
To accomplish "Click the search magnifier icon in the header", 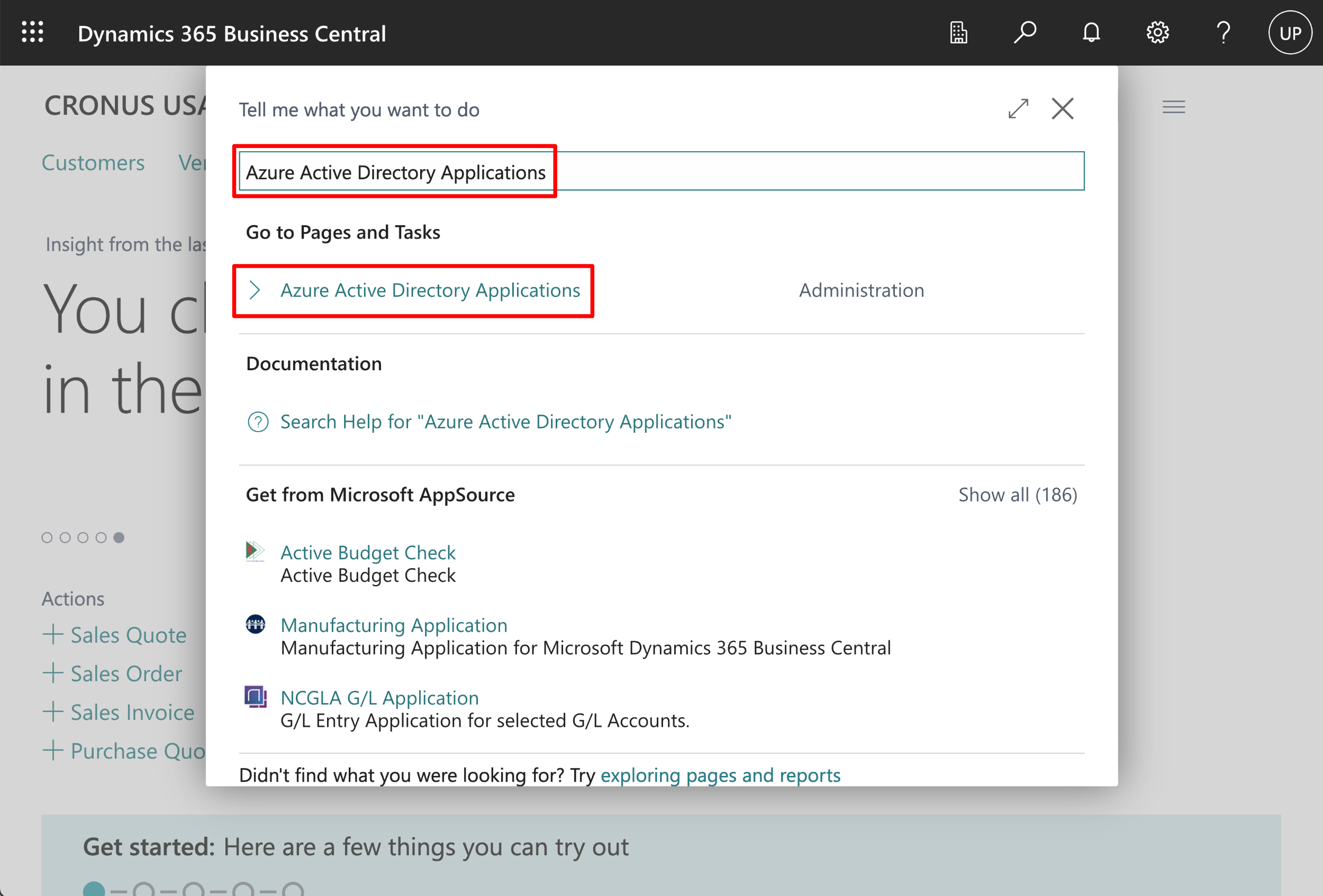I will [x=1025, y=32].
